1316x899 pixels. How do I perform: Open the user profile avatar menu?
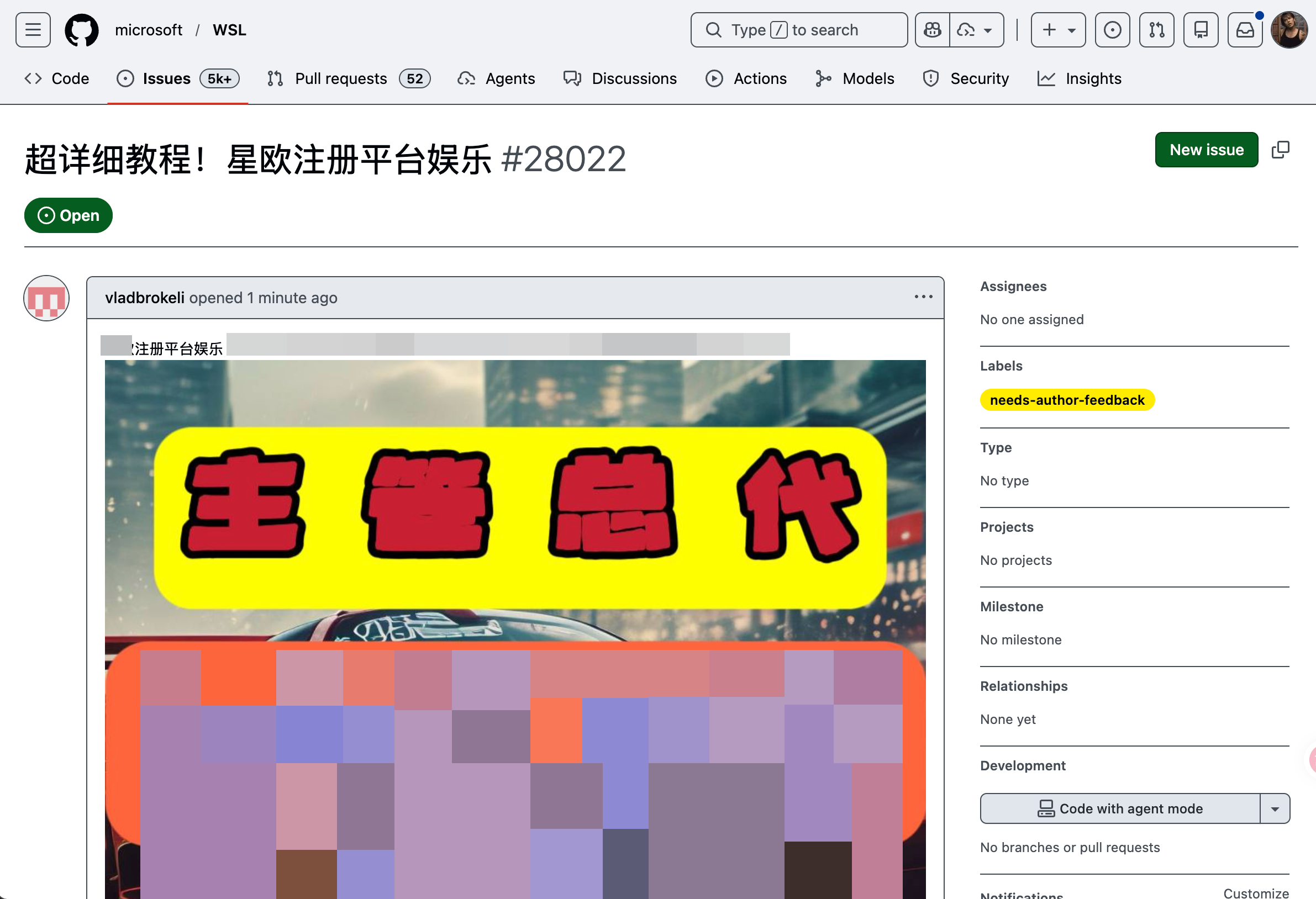tap(1289, 30)
